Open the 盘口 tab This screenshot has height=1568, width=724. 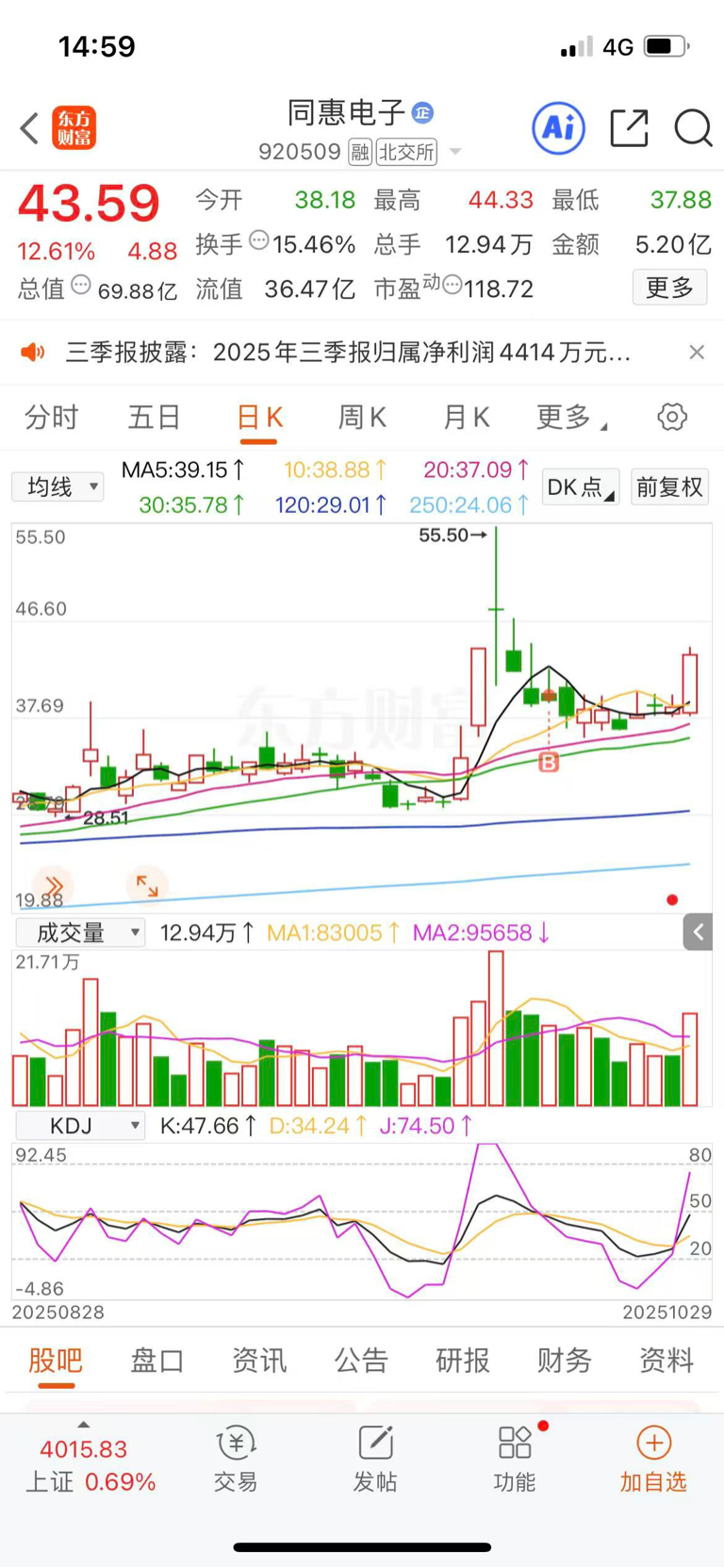[157, 1360]
